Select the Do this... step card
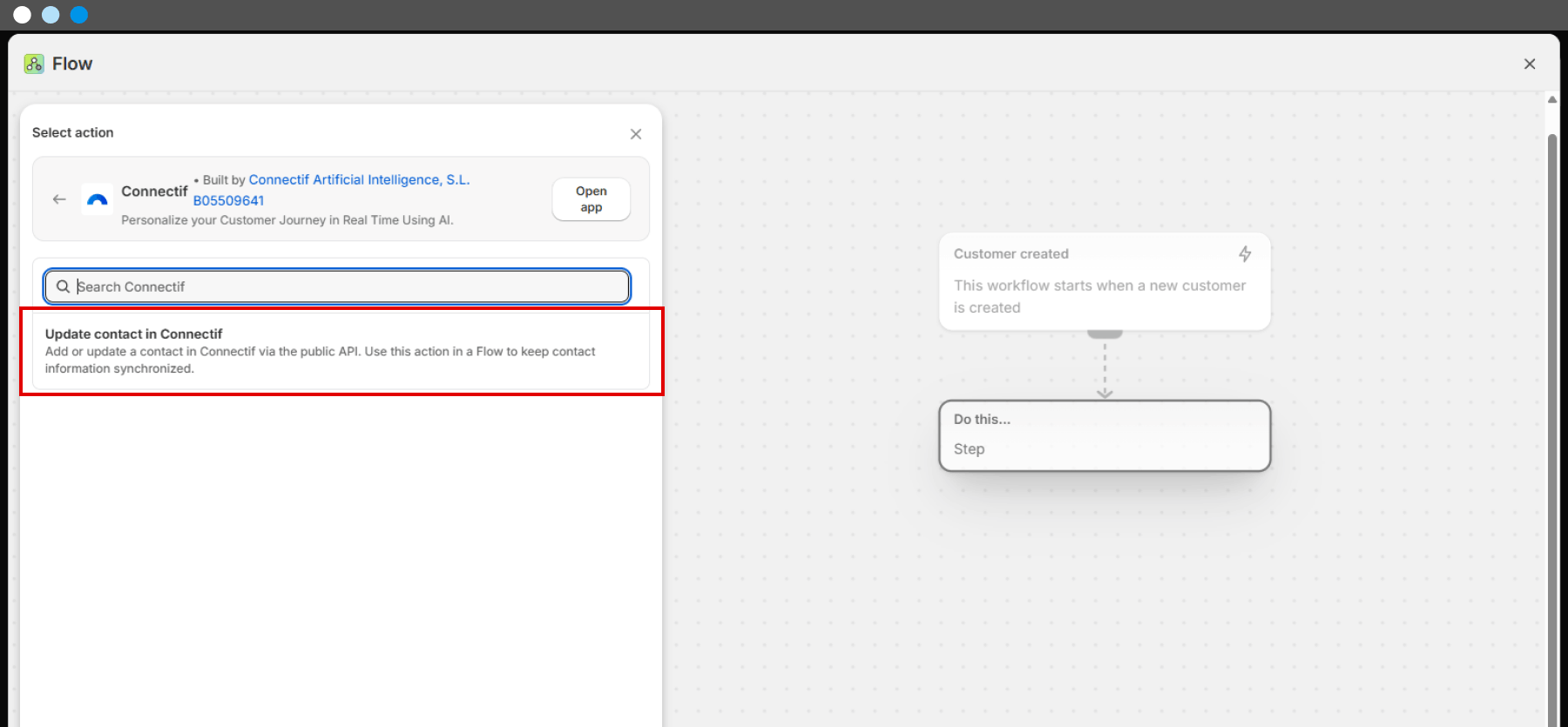This screenshot has height=727, width=1568. 1105,435
